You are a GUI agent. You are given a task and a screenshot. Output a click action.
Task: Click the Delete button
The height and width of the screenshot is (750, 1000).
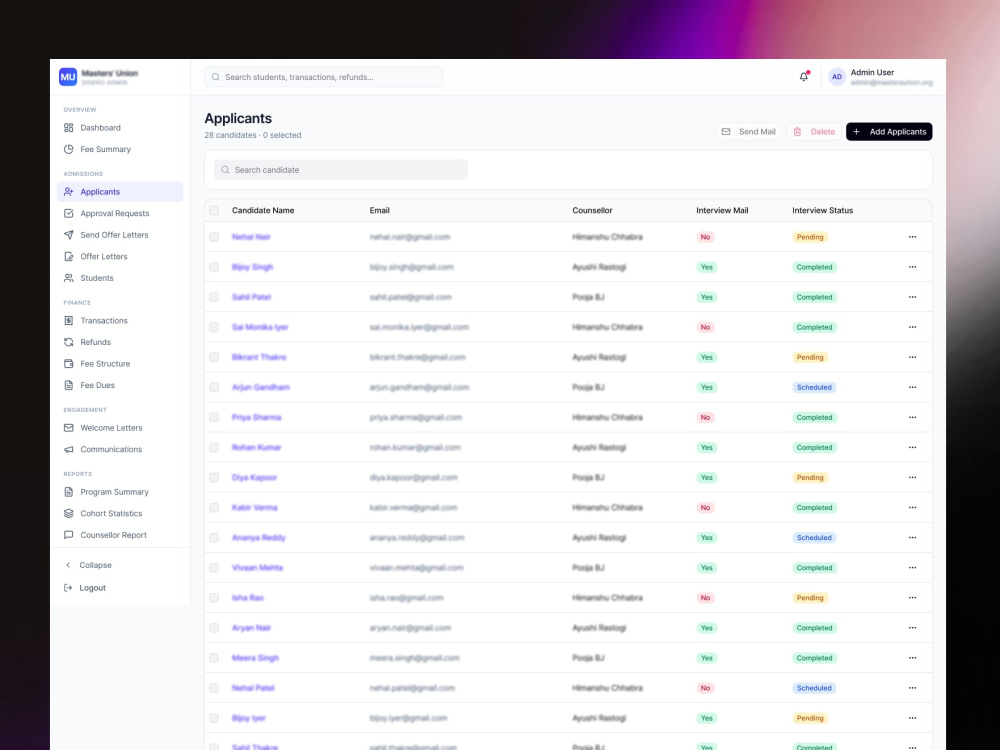coord(814,131)
